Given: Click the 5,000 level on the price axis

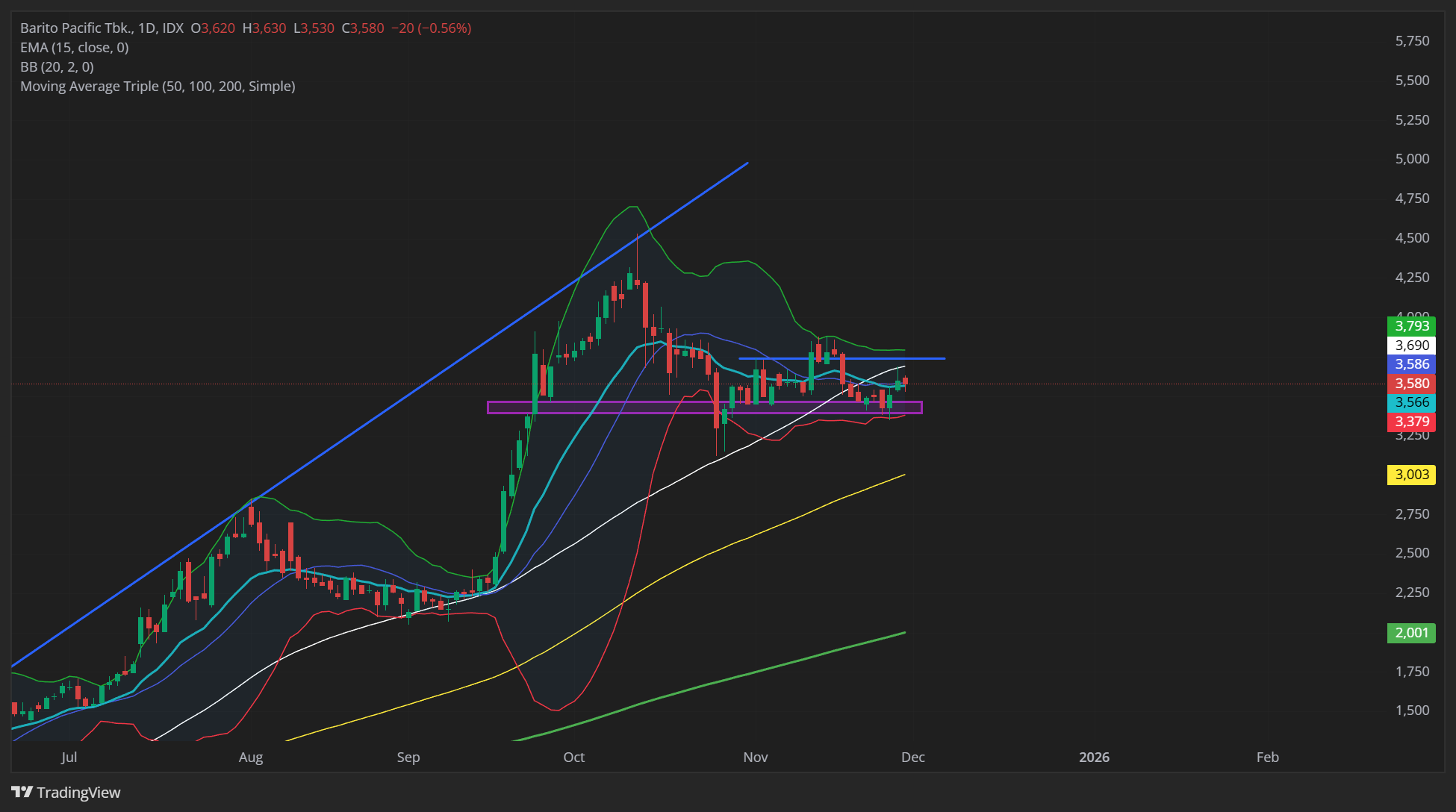Looking at the screenshot, I should (1412, 159).
